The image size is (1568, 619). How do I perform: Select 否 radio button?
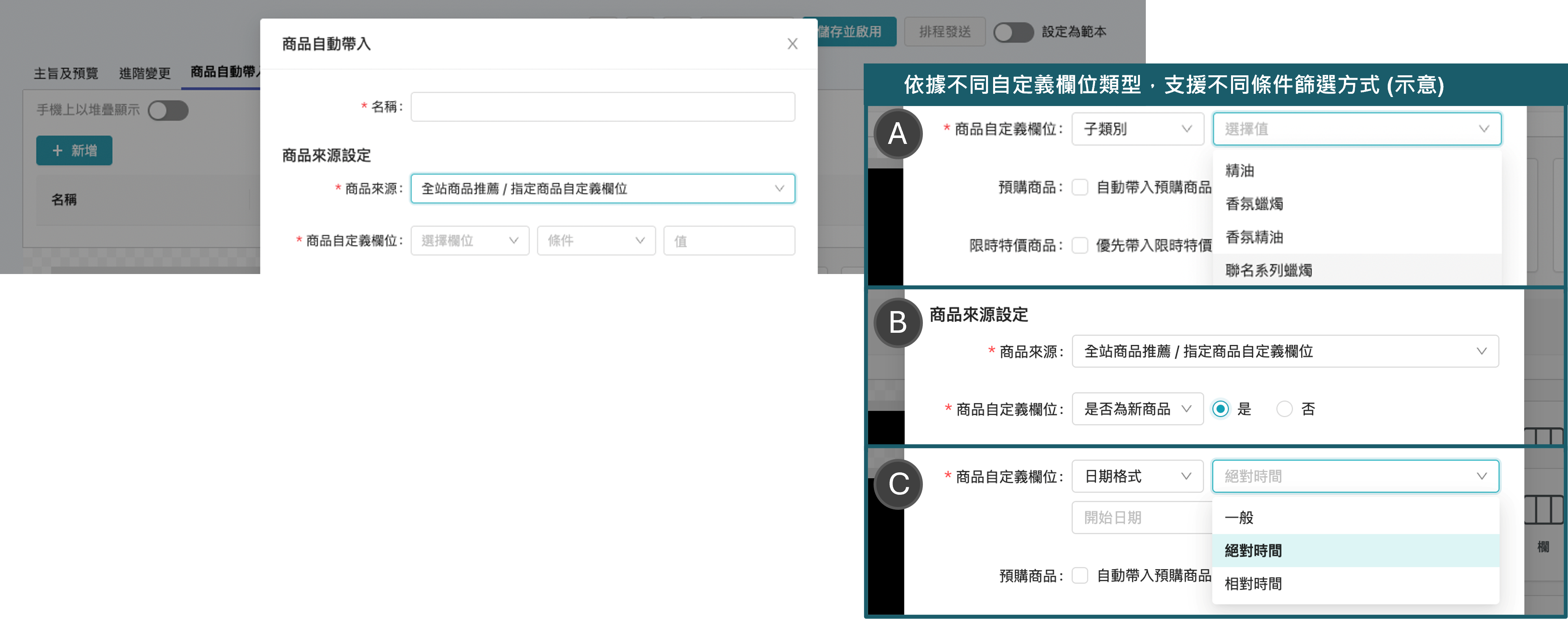[1284, 408]
